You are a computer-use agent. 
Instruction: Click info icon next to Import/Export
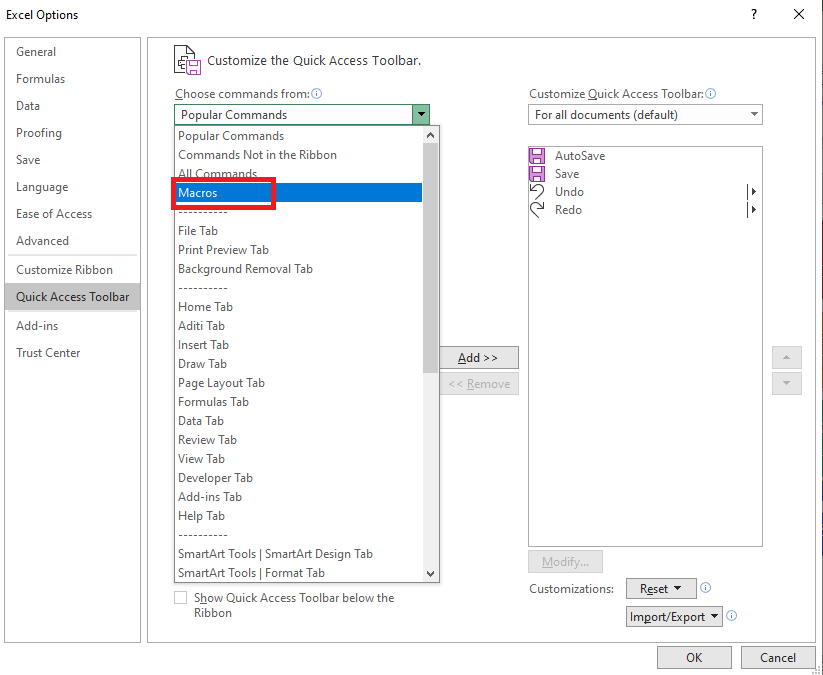coord(732,616)
